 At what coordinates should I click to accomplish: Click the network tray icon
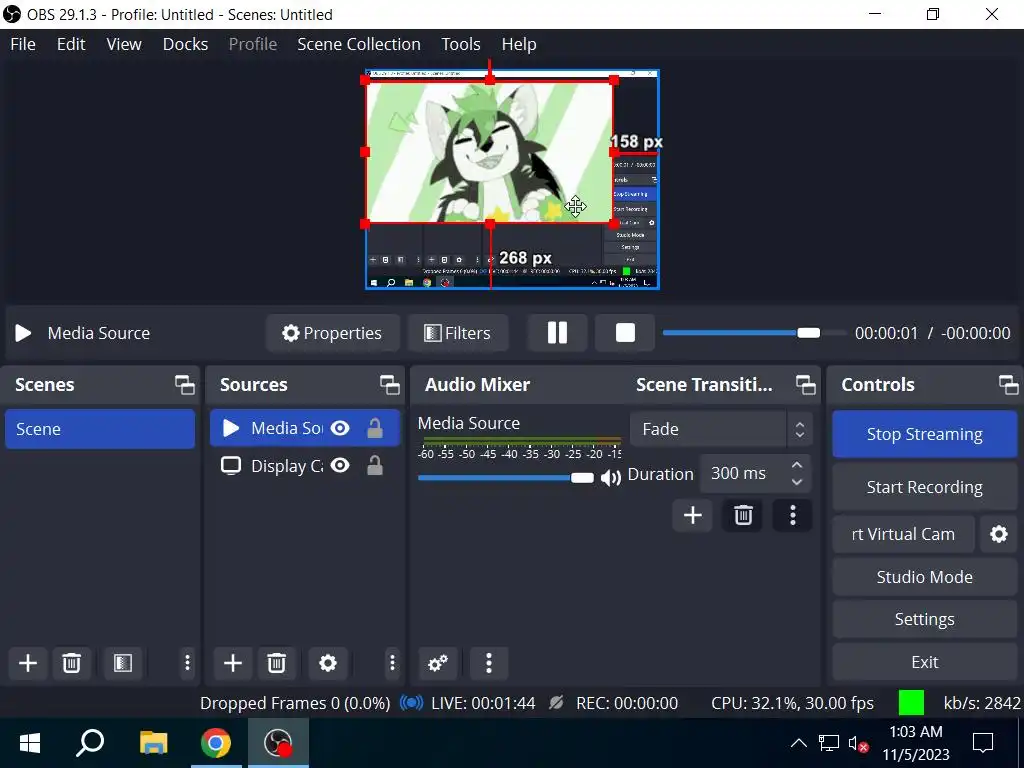pyautogui.click(x=829, y=743)
